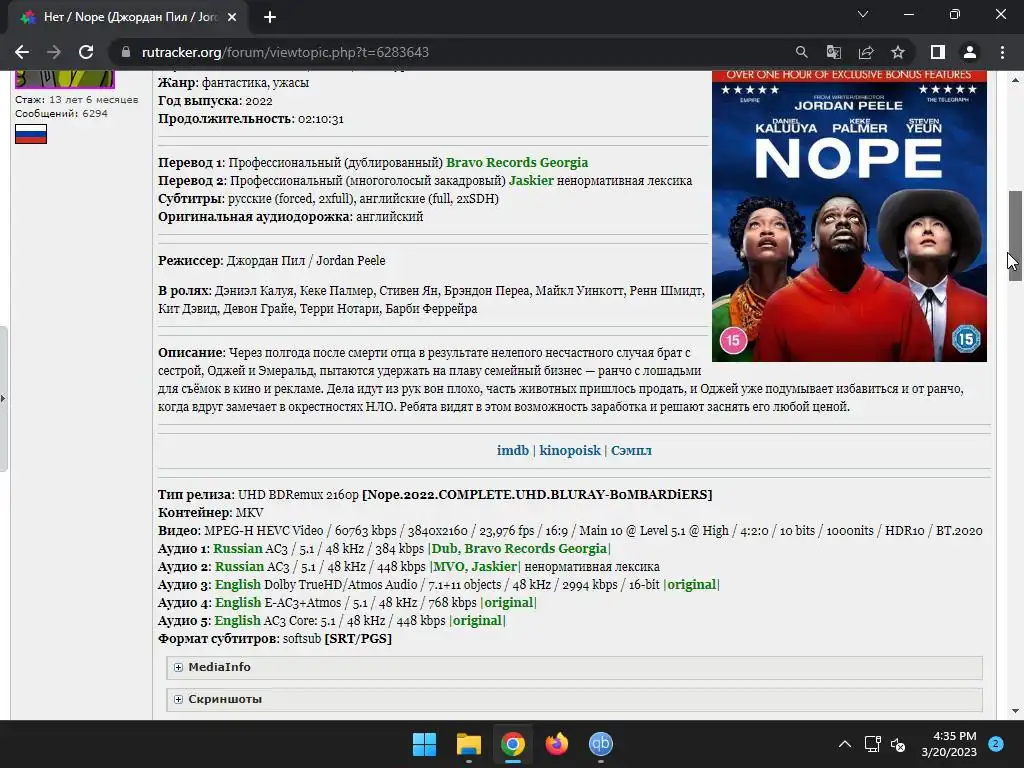
Task: Click the 'Сообщений: 6294' text
Action: (61, 114)
